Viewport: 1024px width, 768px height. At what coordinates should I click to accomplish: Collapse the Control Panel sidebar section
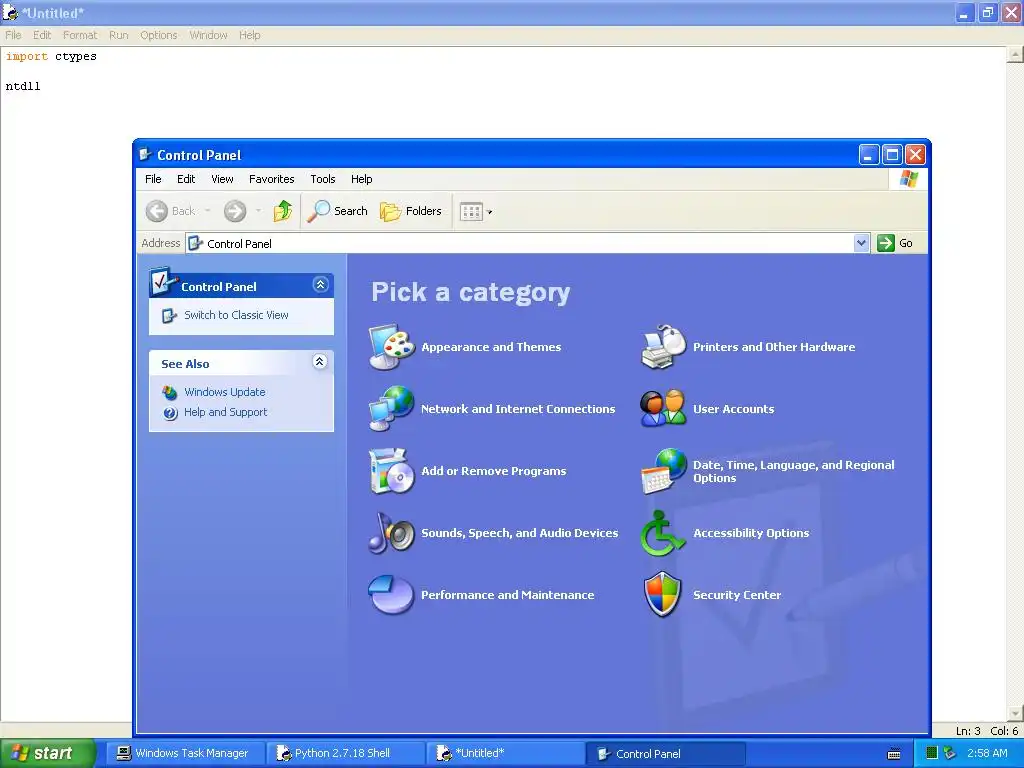coord(320,285)
